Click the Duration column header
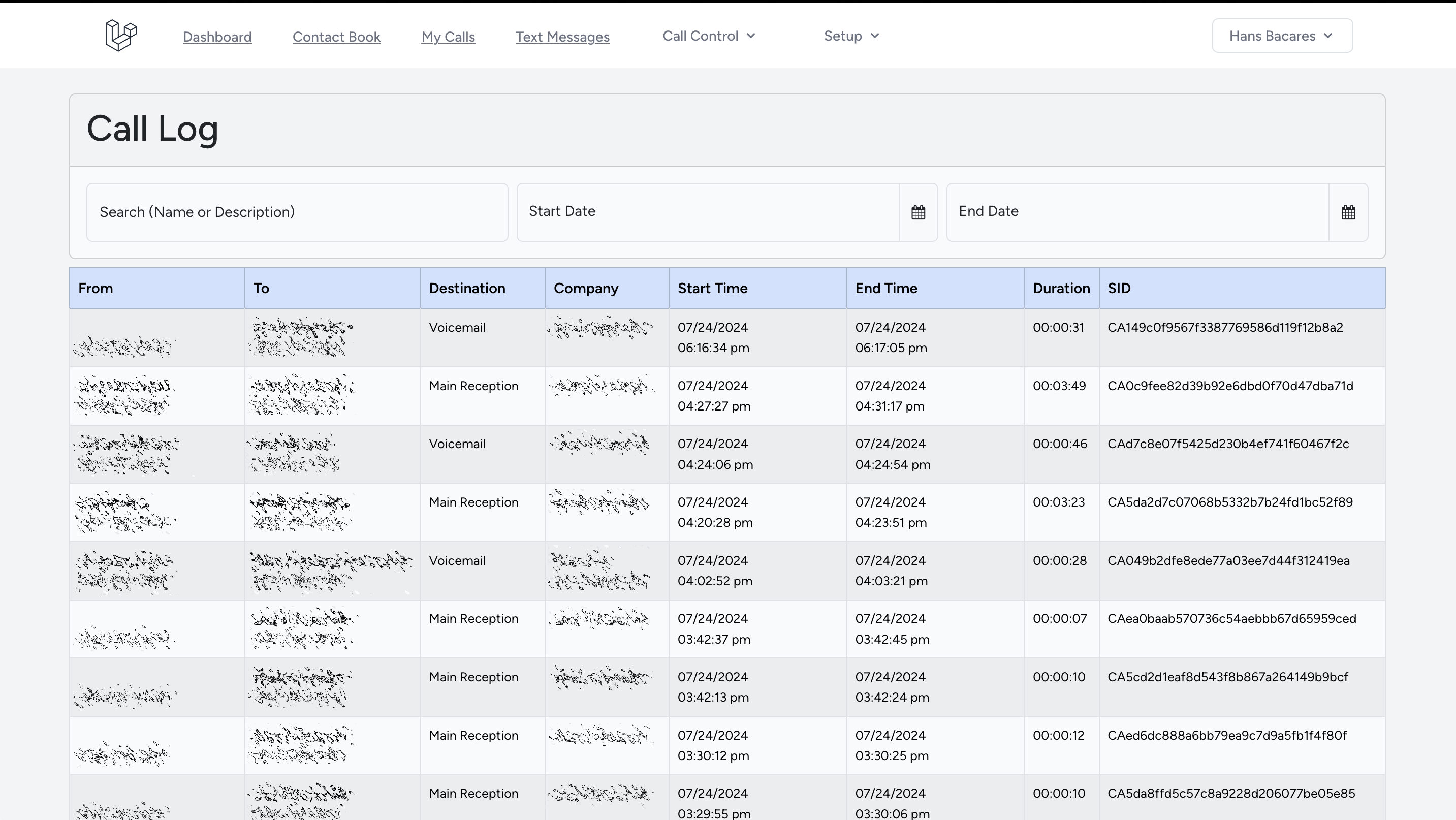The image size is (1456, 820). click(1061, 288)
